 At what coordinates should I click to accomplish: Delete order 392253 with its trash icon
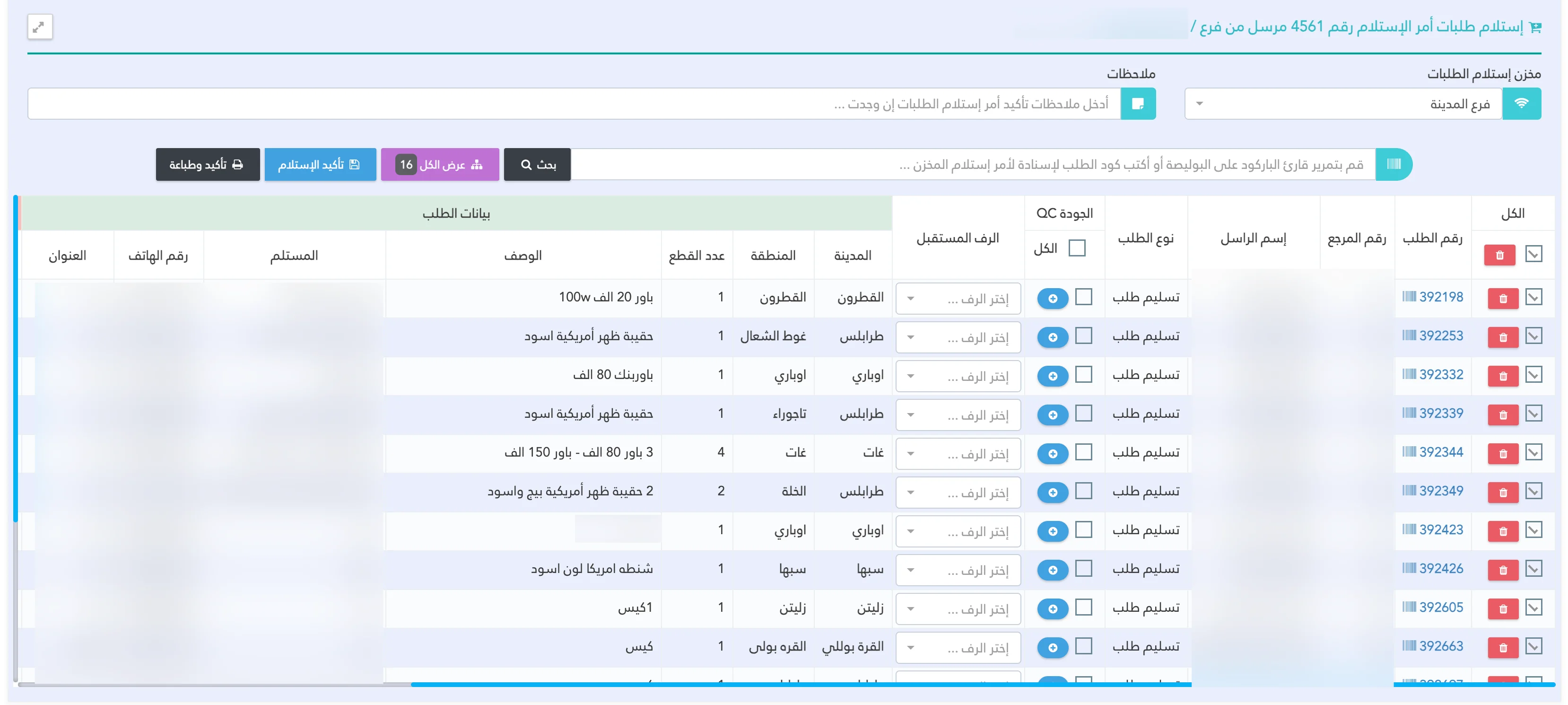(x=1503, y=337)
